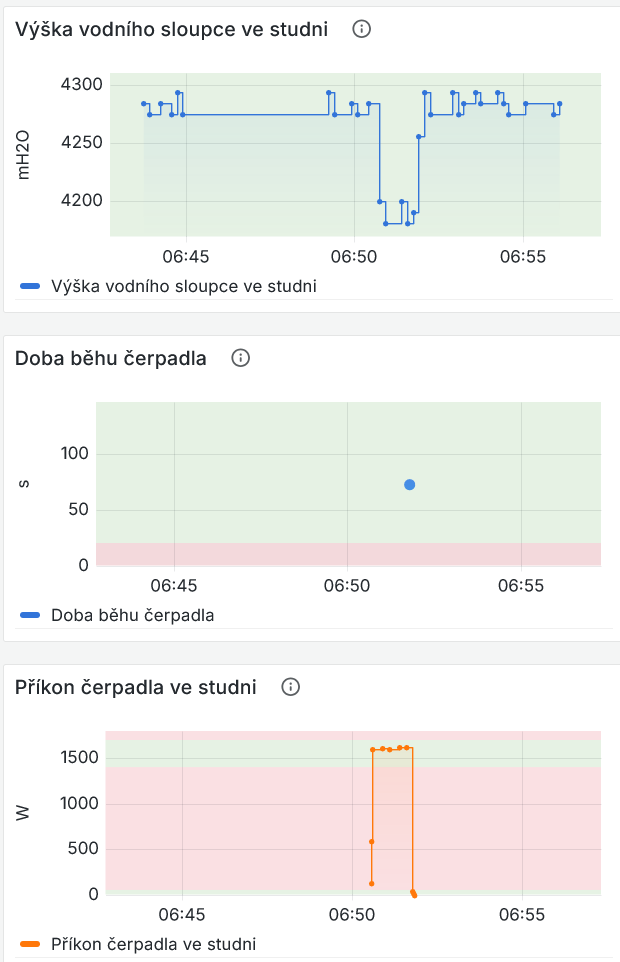Screen dimensions: 620x962
Task: Select legend label Doba běhu čerpadla
Action: point(132,615)
